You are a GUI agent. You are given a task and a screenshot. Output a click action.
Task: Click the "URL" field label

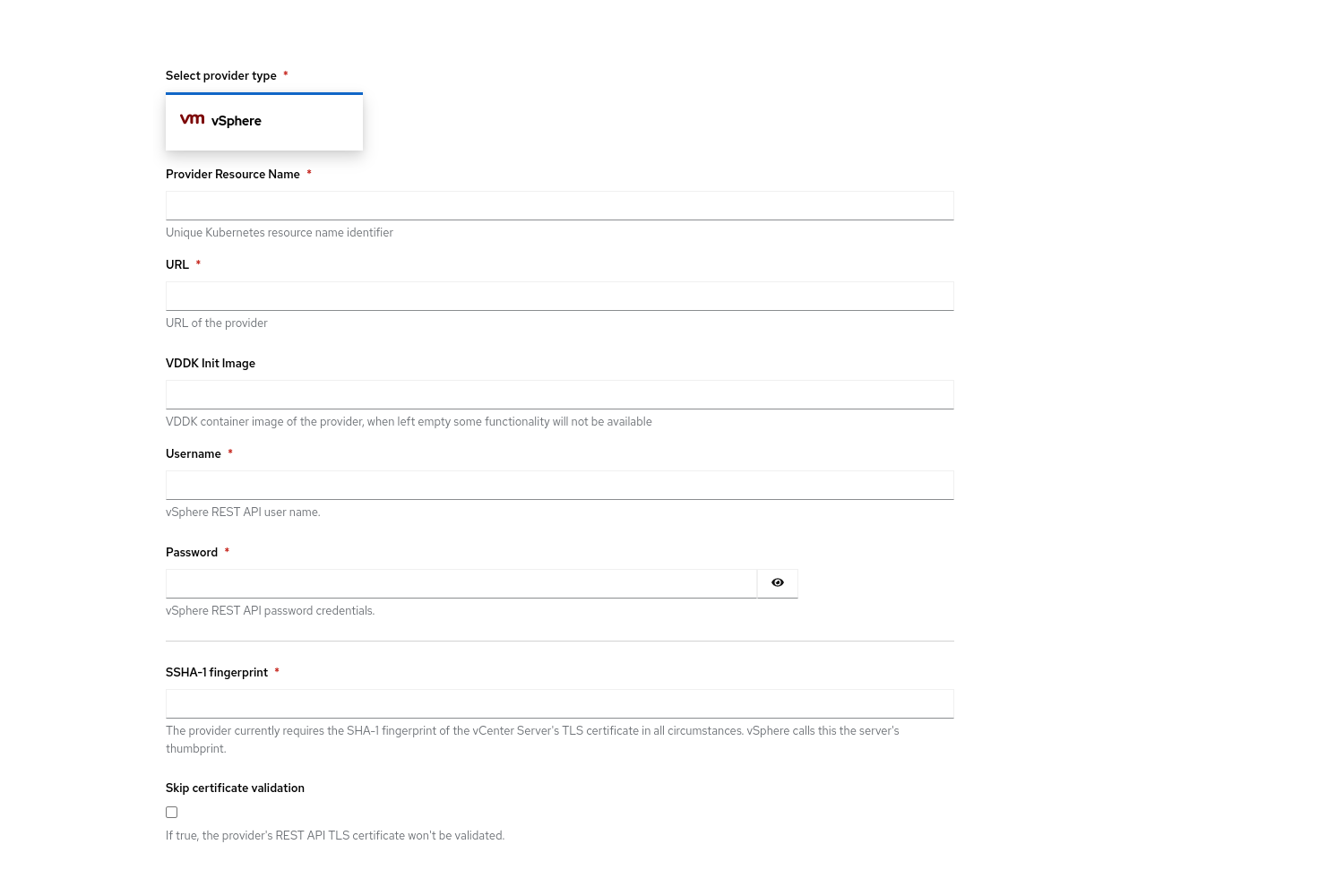(177, 265)
